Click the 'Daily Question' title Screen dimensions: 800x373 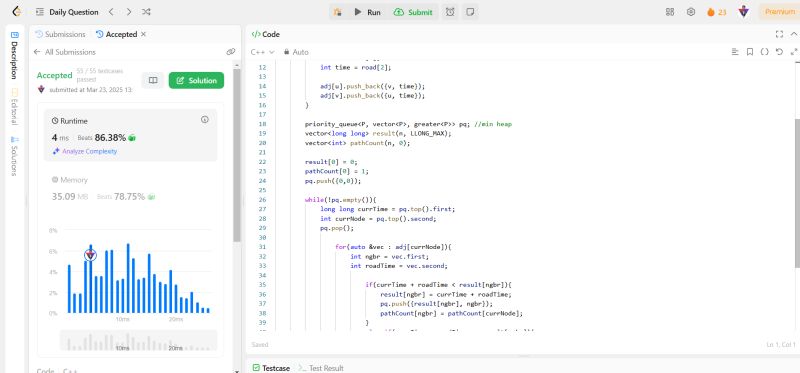click(73, 12)
